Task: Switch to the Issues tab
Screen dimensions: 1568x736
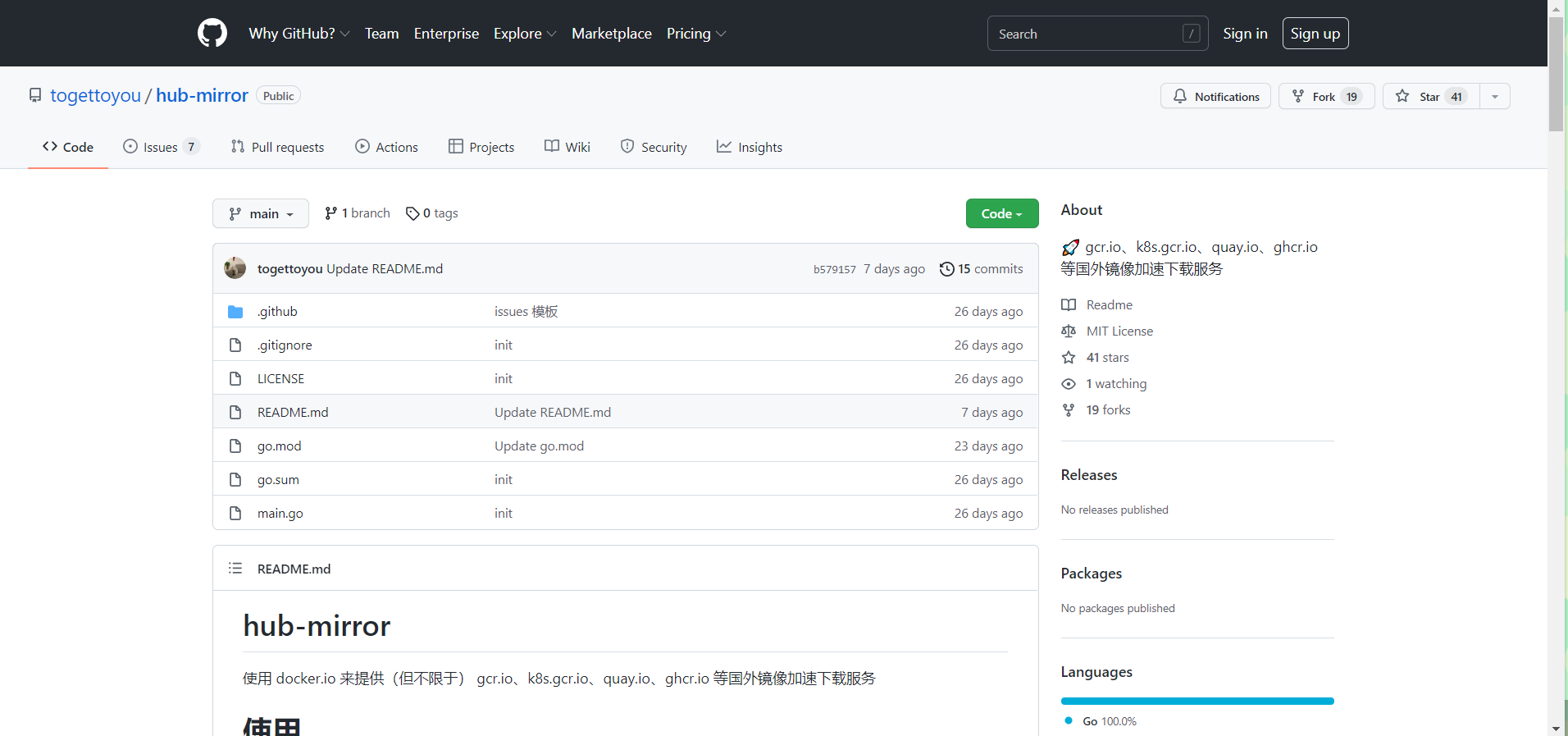Action: [x=161, y=147]
